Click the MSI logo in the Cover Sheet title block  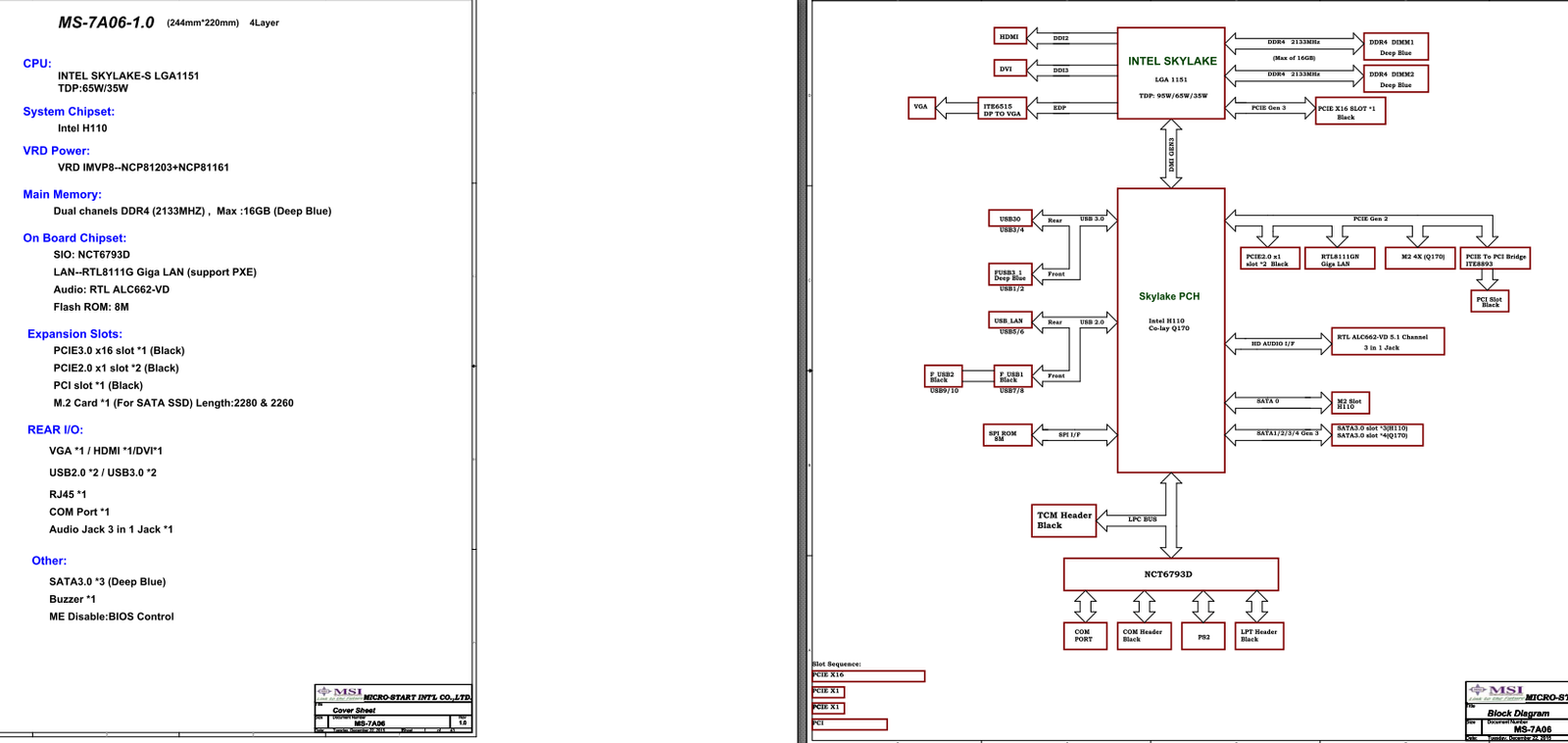coord(339,693)
